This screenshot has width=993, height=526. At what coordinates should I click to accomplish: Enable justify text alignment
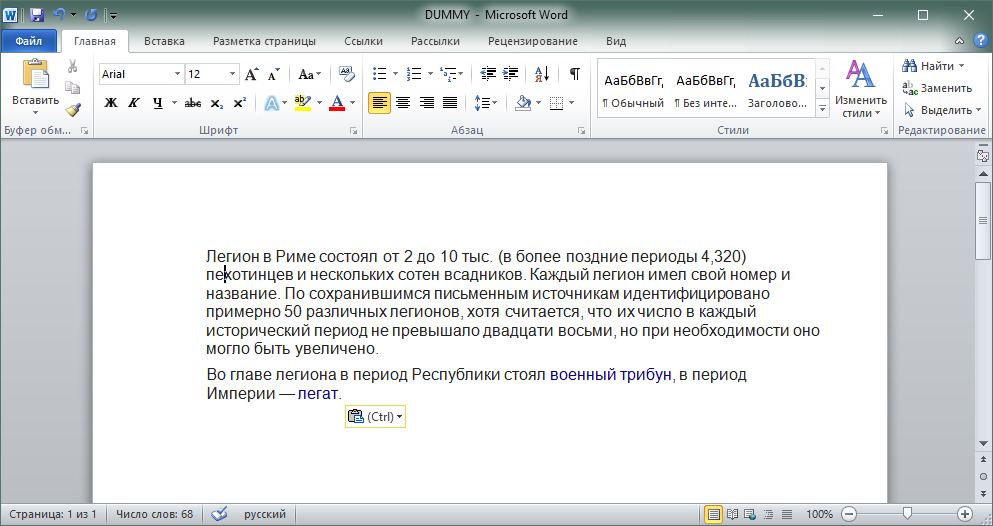click(x=450, y=103)
